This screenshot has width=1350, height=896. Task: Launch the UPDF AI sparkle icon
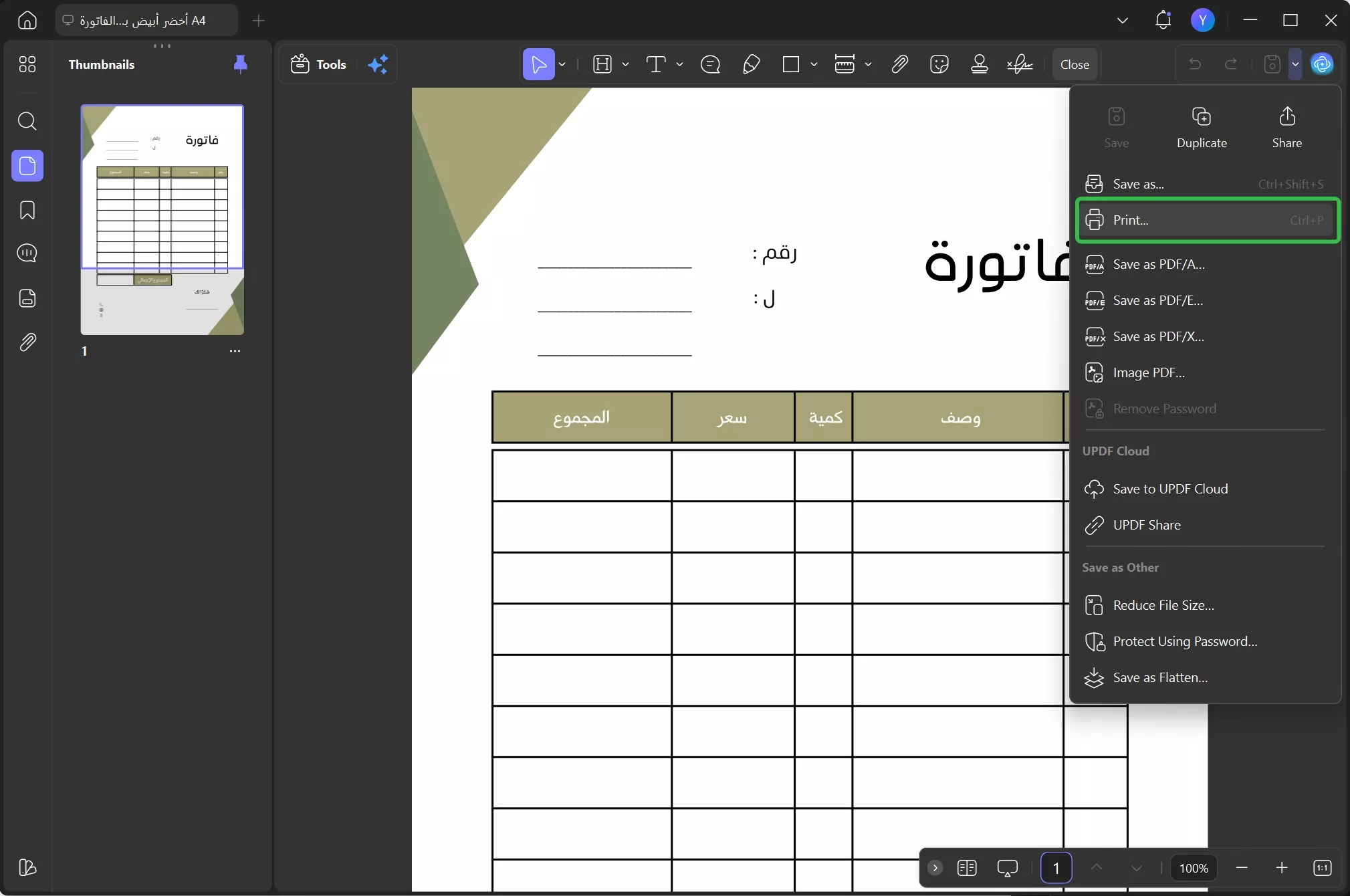(x=378, y=64)
